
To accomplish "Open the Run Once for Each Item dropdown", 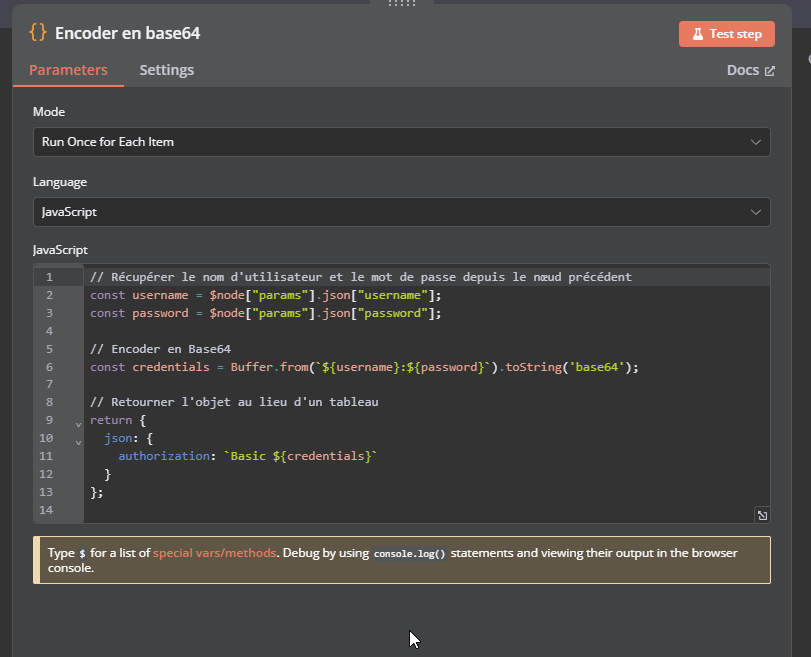I will pyautogui.click(x=400, y=141).
